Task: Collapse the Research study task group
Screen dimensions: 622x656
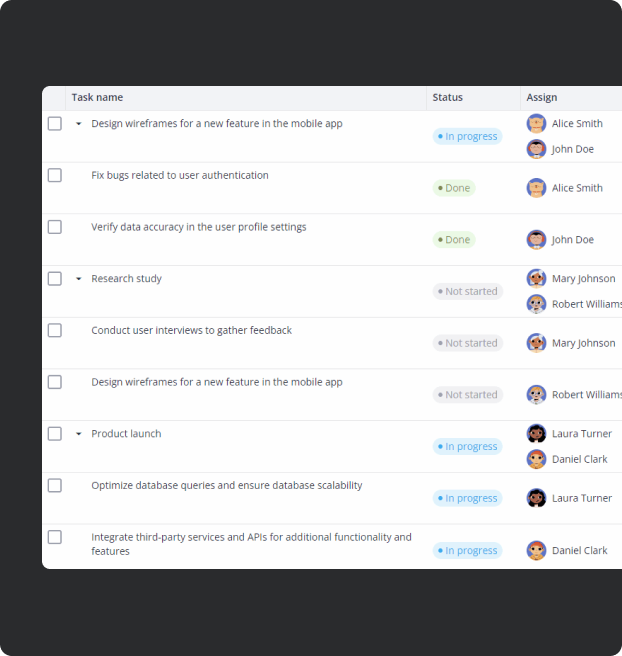Action: click(78, 279)
